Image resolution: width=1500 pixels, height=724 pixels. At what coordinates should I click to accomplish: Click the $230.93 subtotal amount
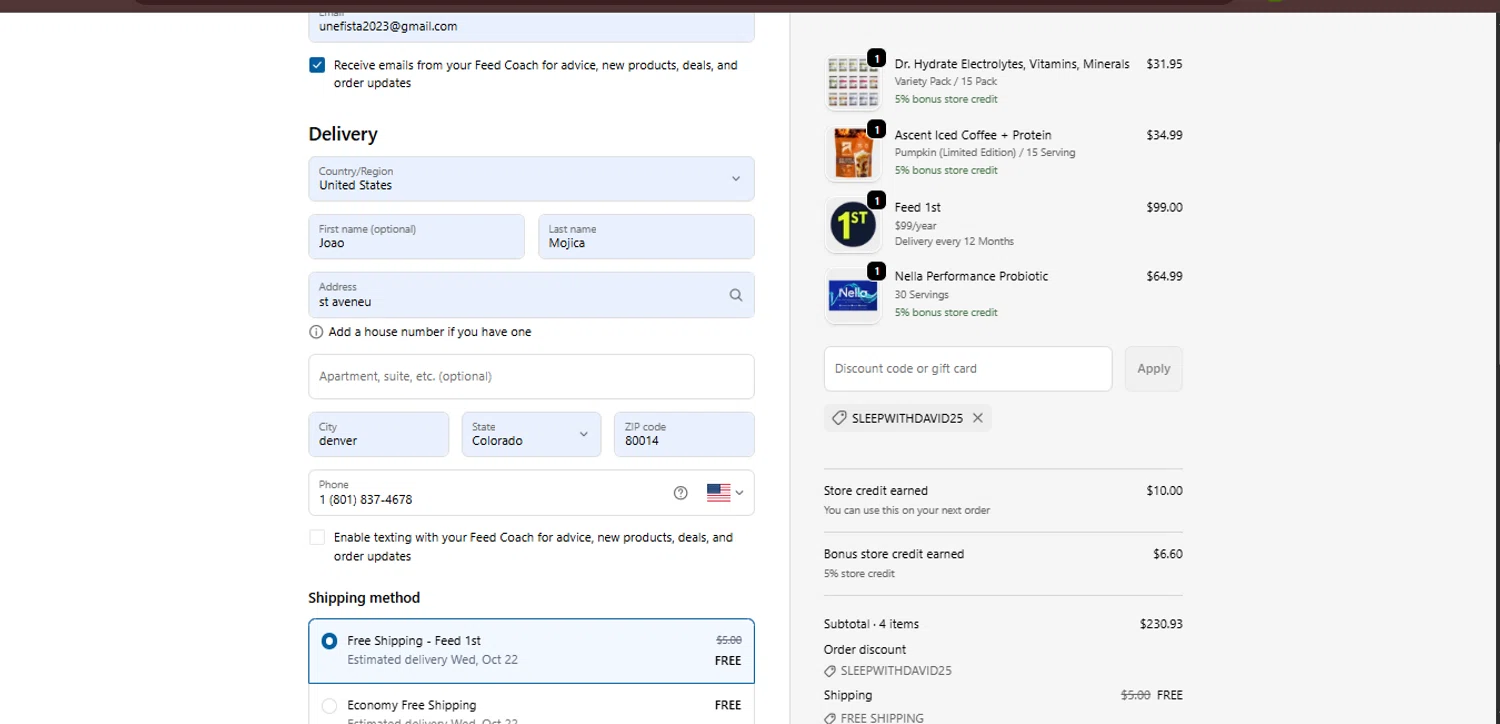click(x=1161, y=624)
